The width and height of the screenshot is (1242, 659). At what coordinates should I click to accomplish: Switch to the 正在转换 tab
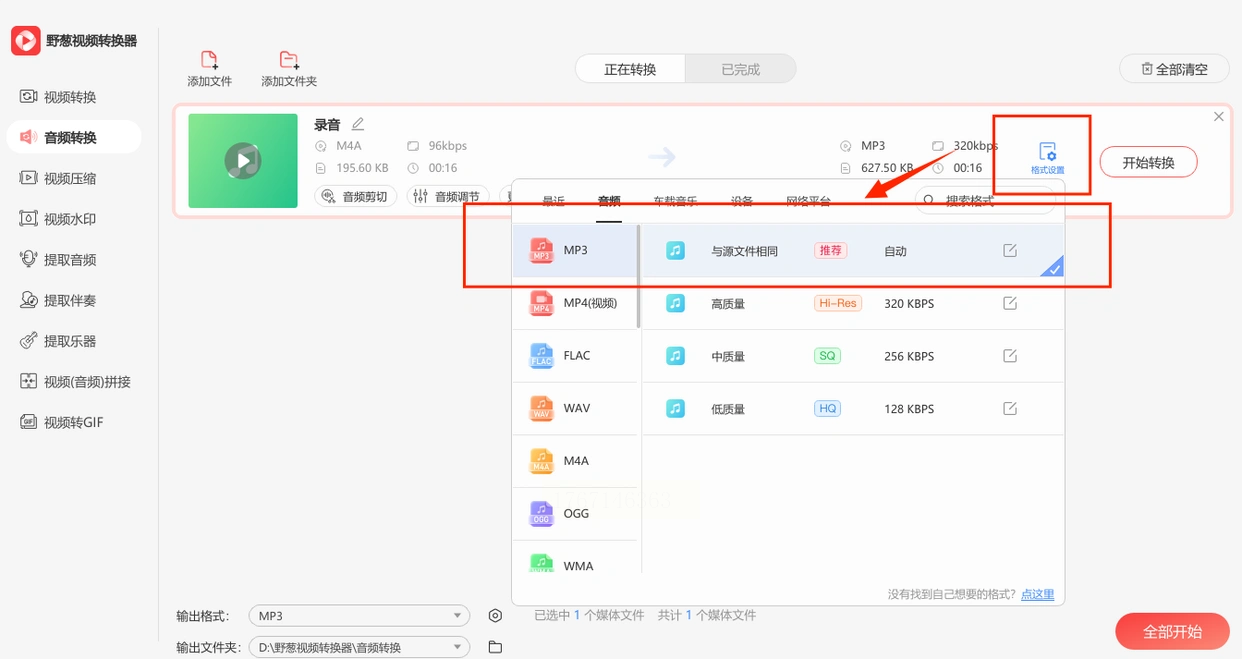point(630,69)
